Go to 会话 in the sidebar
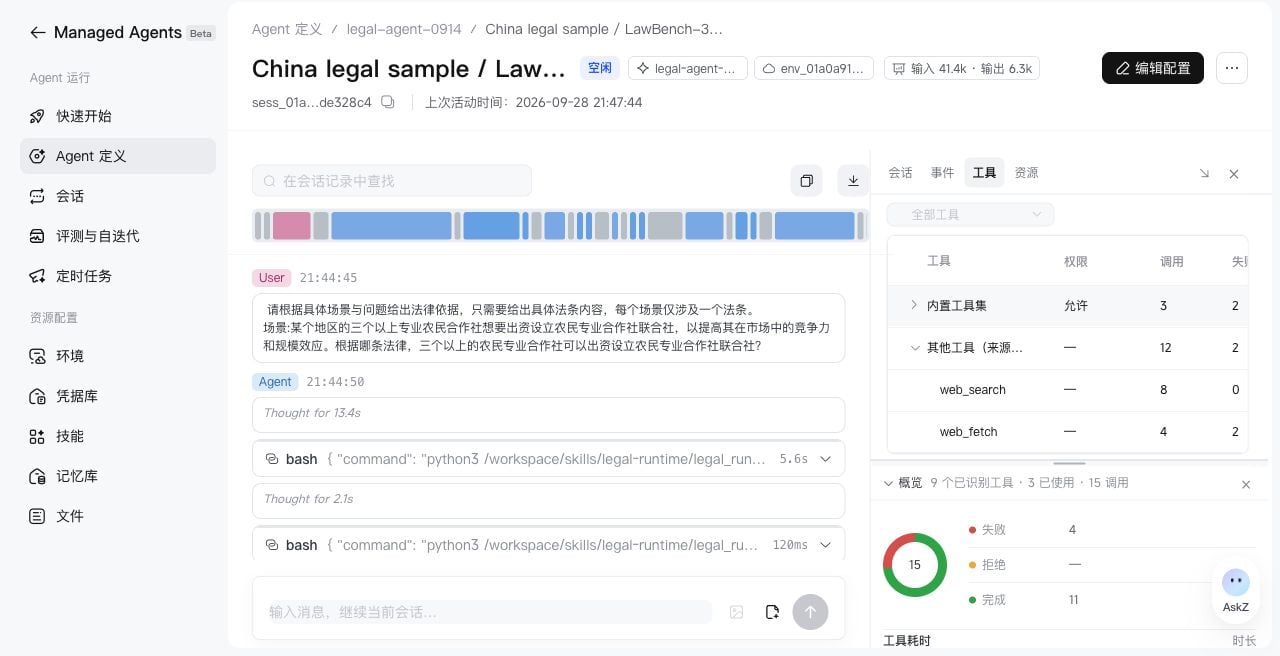The height and width of the screenshot is (656, 1280). pos(118,196)
